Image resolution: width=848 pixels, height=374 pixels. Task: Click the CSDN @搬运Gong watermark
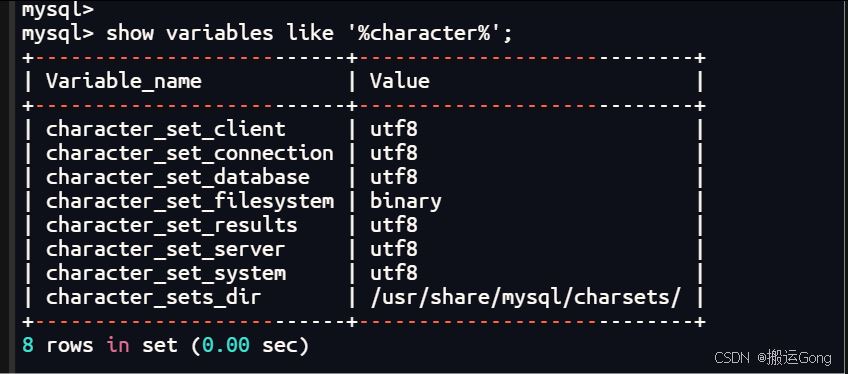(773, 357)
